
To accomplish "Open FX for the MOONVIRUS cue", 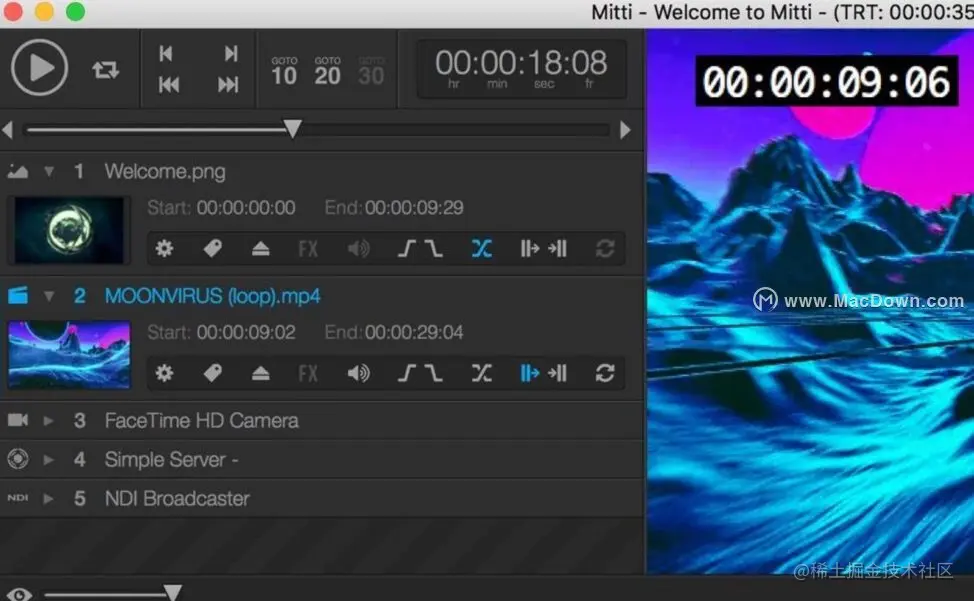I will coord(308,373).
